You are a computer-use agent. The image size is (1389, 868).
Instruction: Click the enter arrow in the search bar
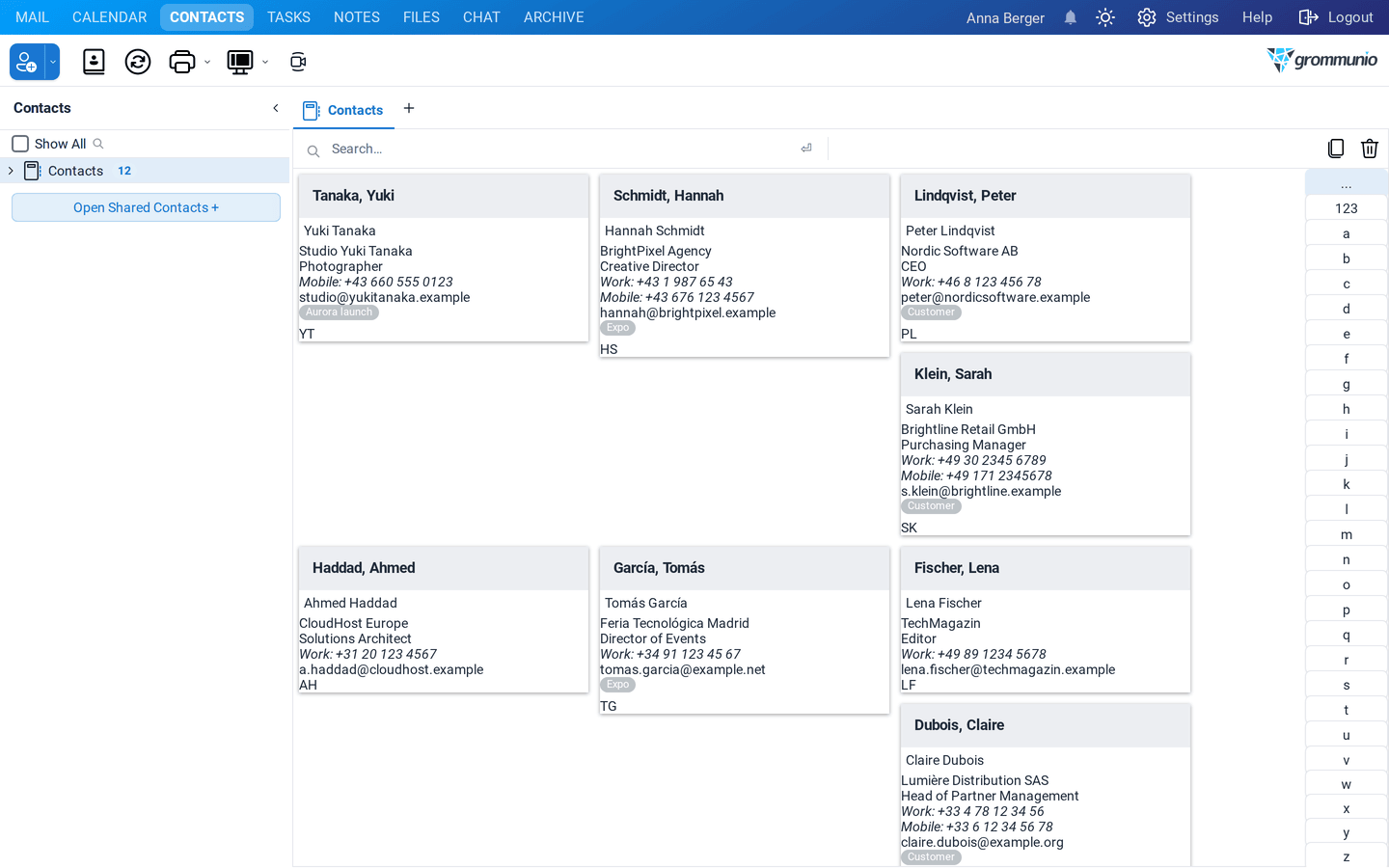[806, 149]
